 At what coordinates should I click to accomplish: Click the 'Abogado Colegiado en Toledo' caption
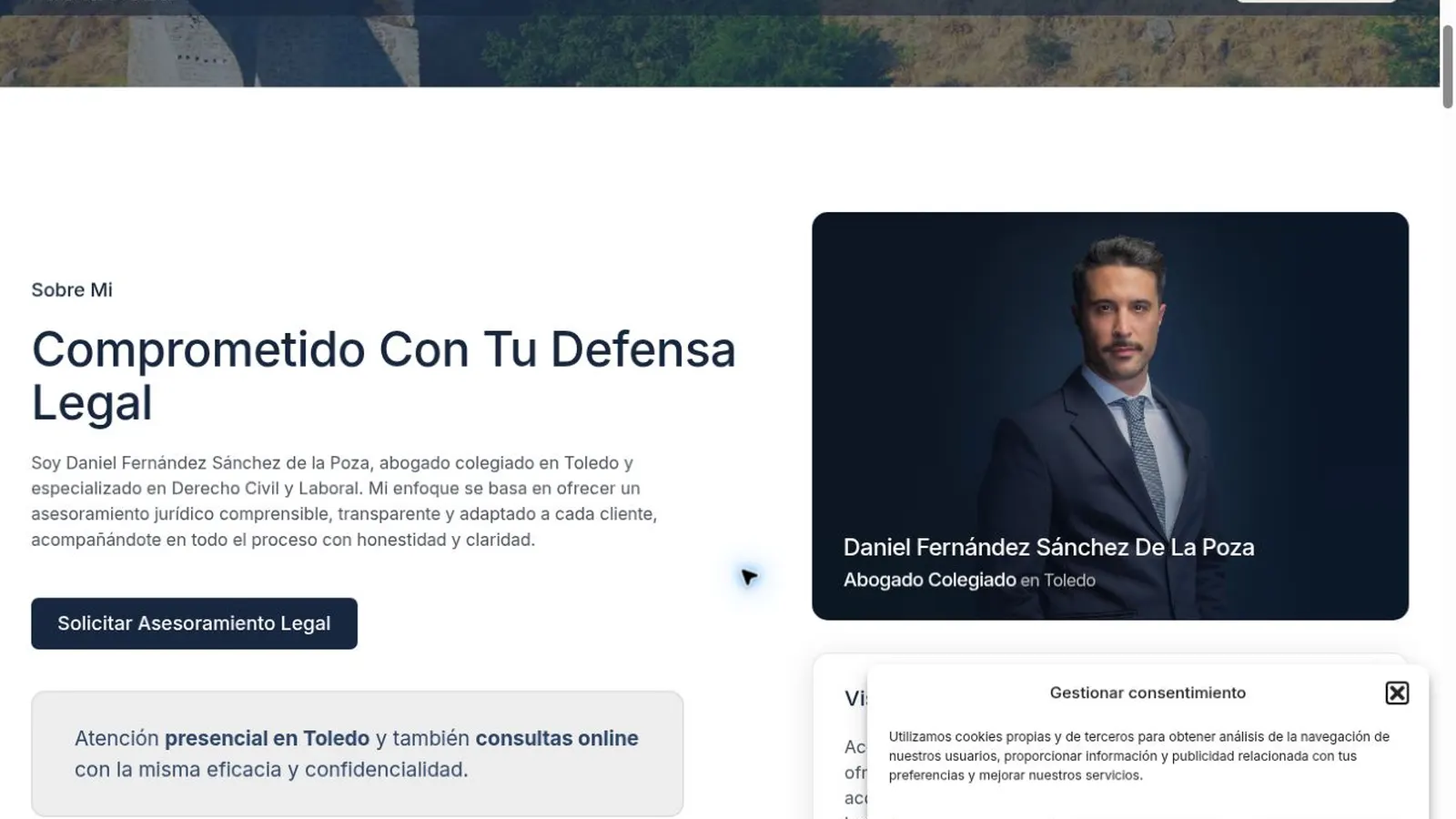[969, 580]
